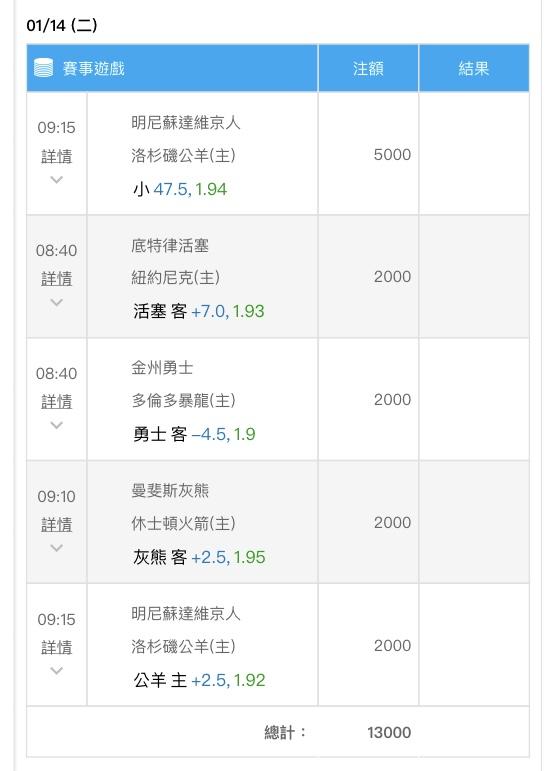Open 詳情 link for the last 09:15 game
The width and height of the screenshot is (549, 771).
(x=57, y=648)
